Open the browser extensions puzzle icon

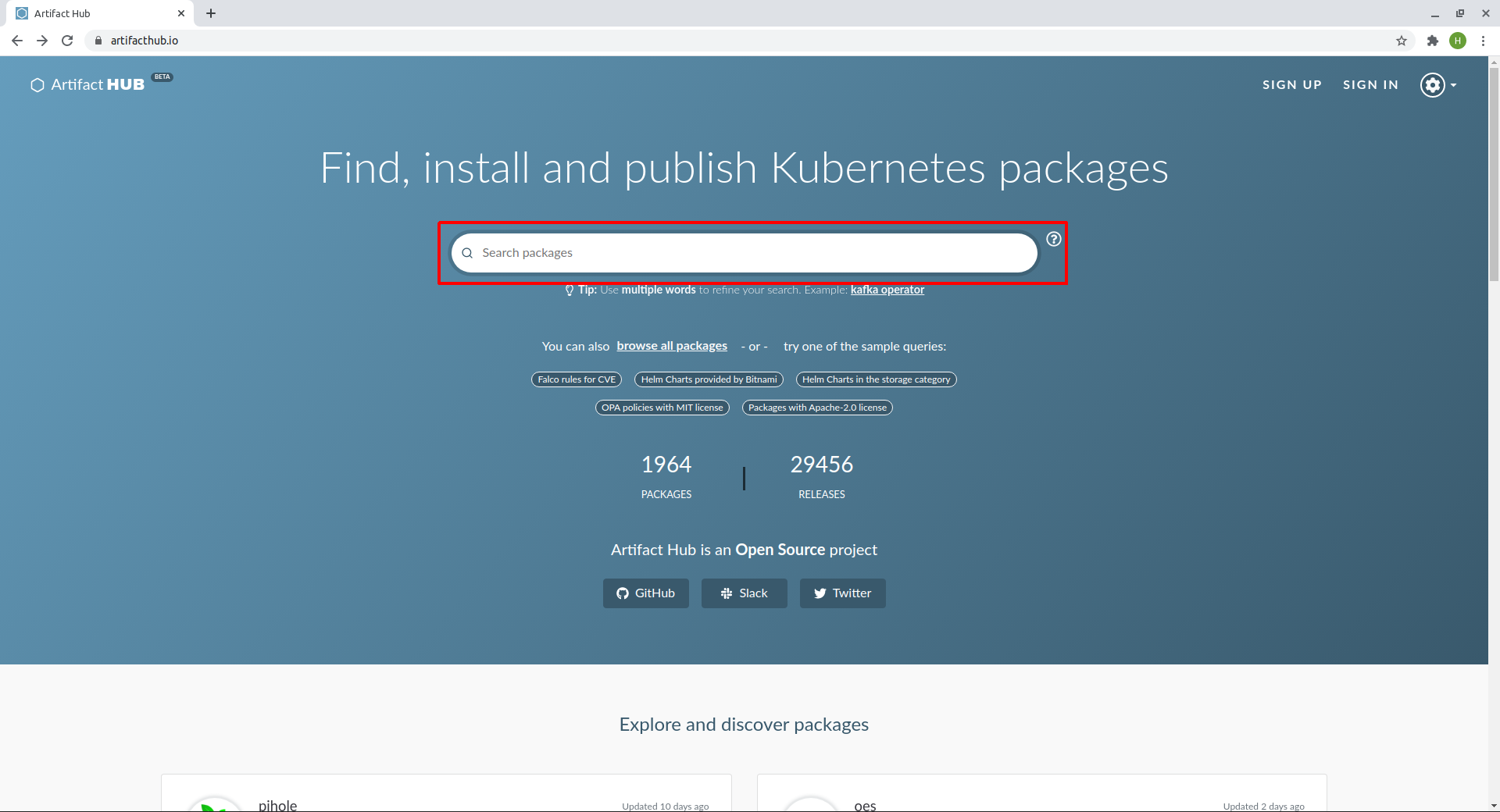[1432, 41]
